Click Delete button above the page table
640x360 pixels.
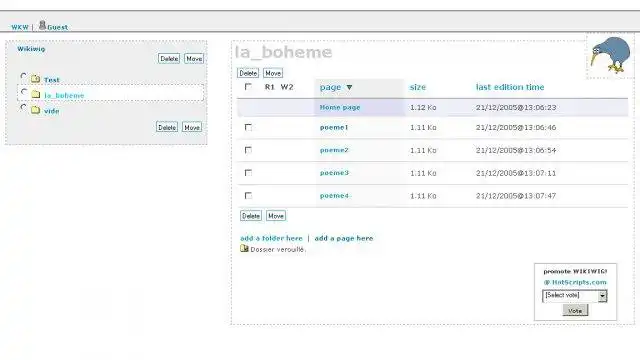click(248, 73)
